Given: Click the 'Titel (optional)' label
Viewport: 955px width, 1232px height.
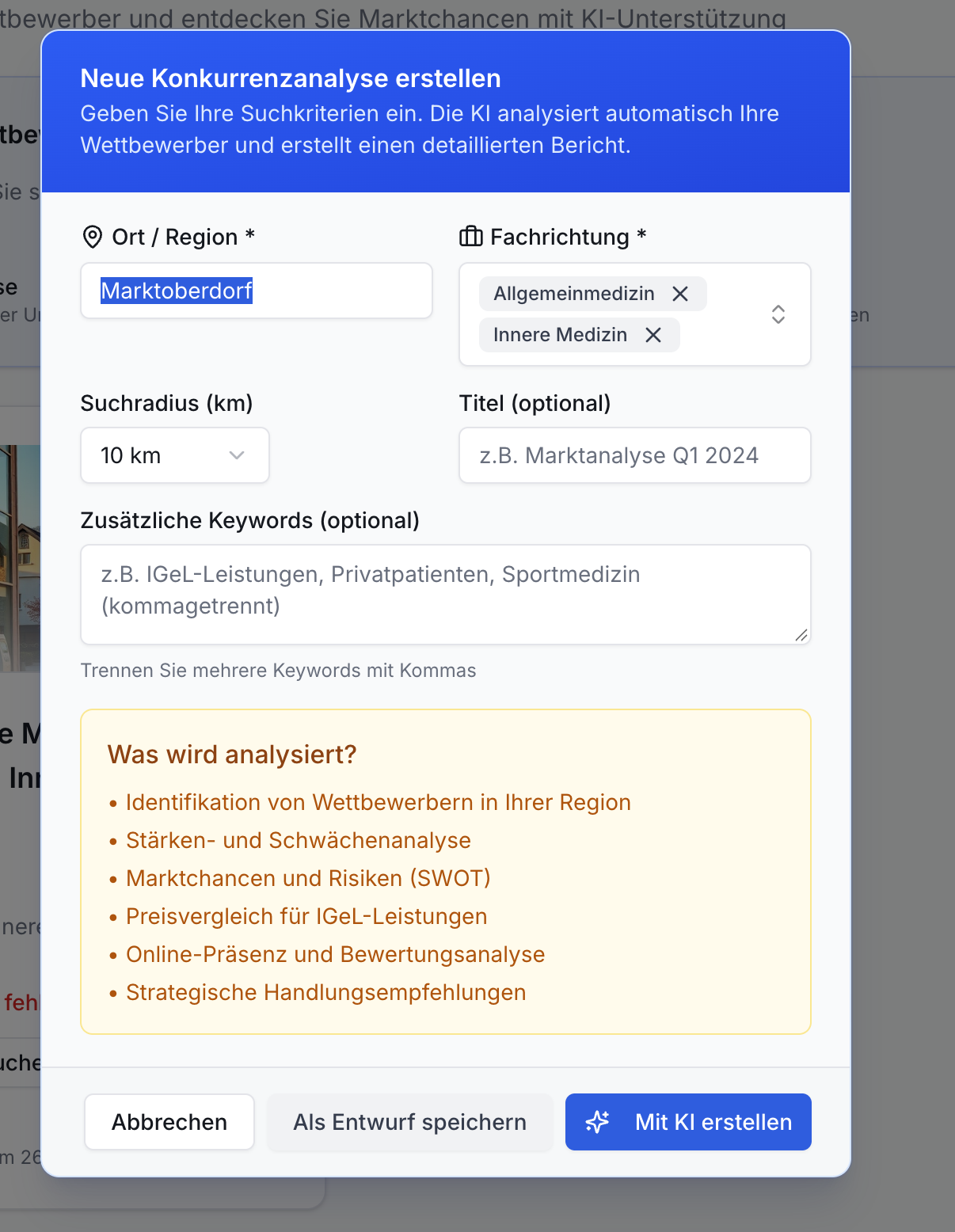Looking at the screenshot, I should click(535, 403).
